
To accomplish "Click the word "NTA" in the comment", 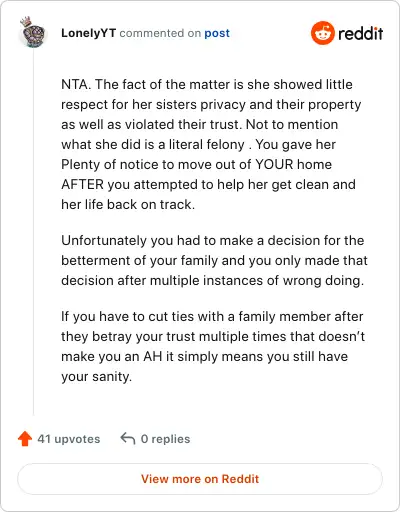I will click(75, 84).
